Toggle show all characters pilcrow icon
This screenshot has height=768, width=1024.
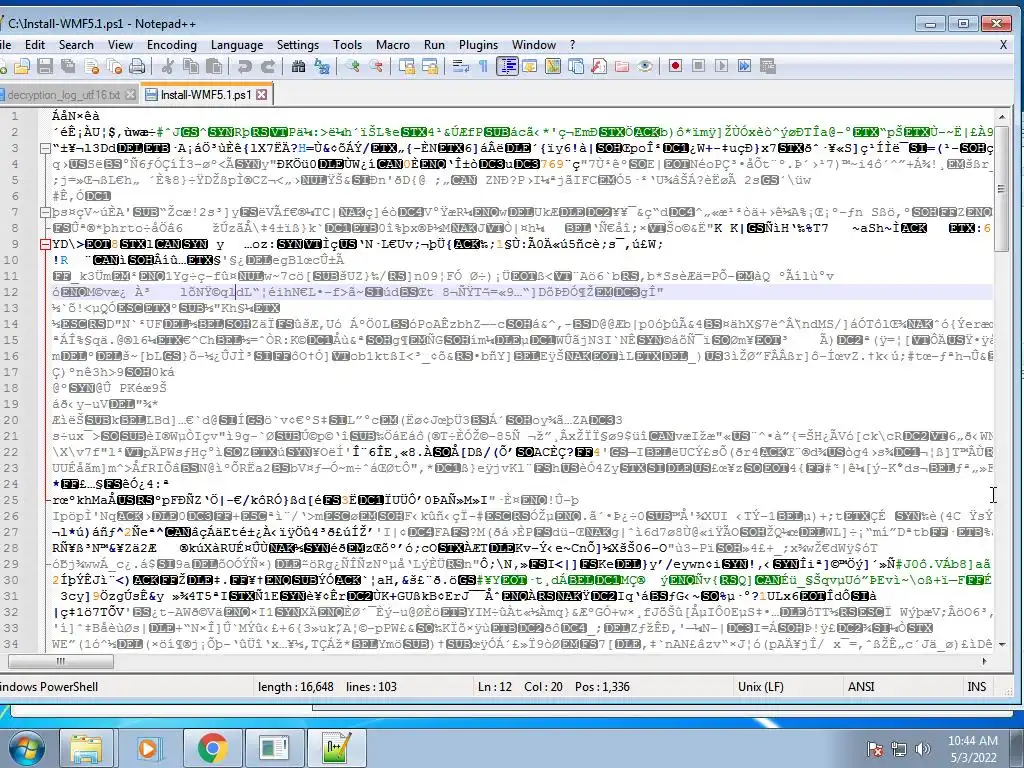483,66
